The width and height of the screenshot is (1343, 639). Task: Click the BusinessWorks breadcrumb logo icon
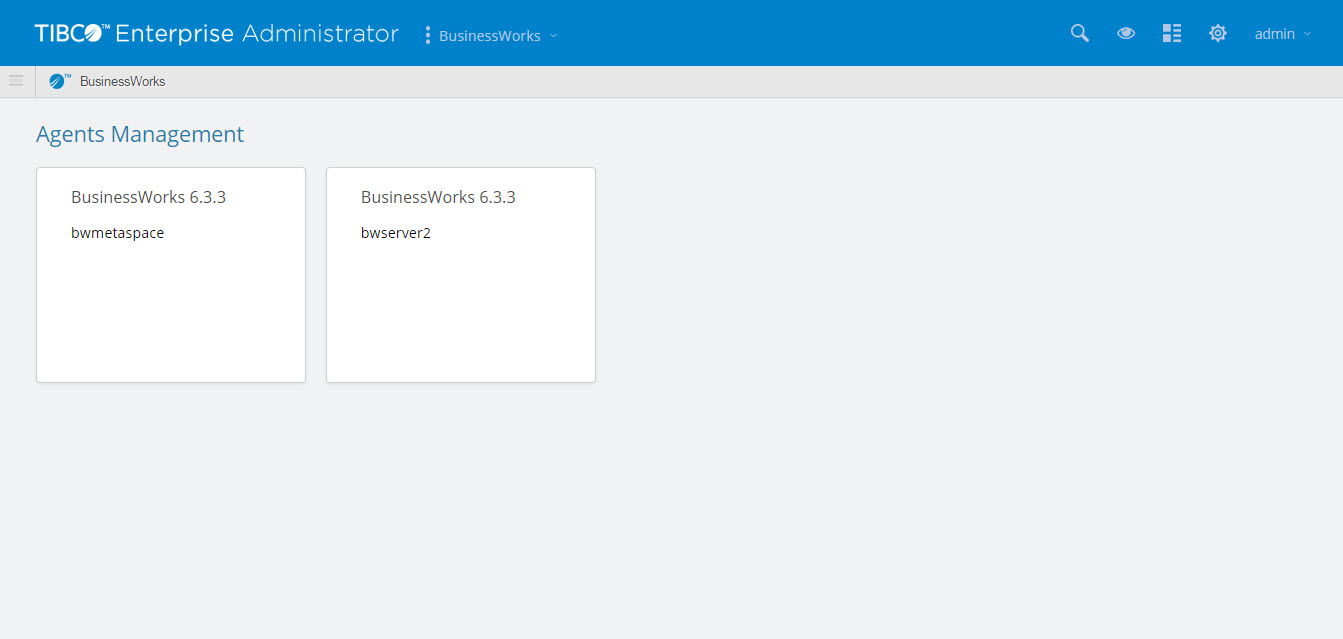tap(60, 81)
